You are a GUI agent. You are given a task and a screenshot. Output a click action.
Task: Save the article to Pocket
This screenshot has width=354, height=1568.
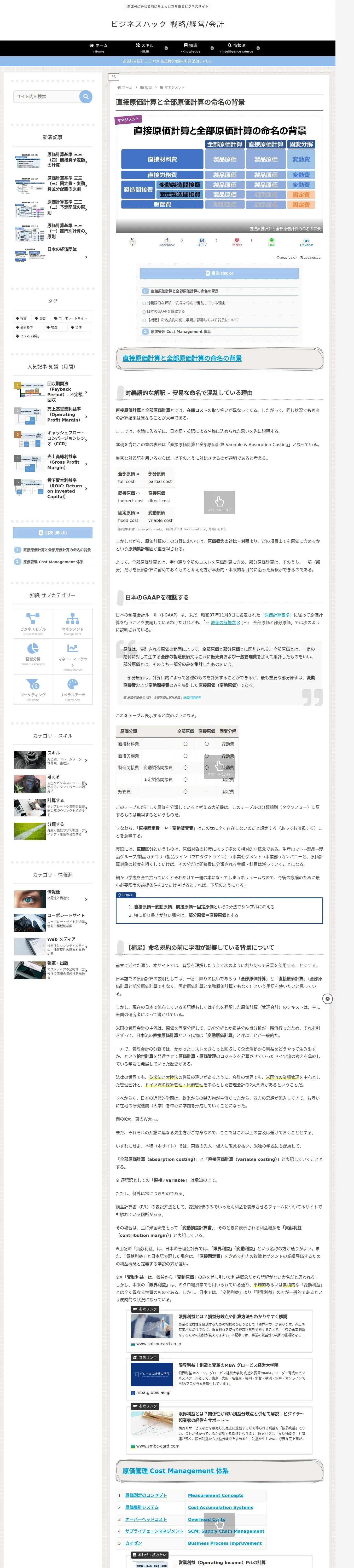tap(237, 242)
